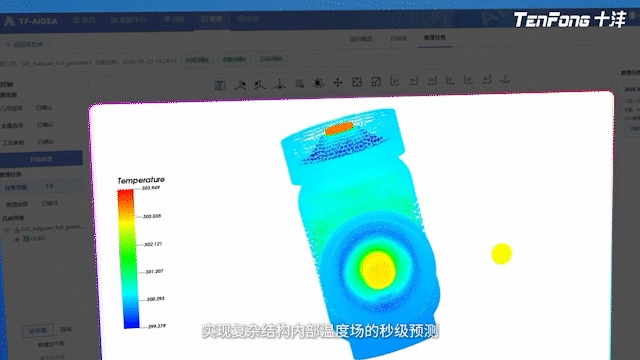Open the 推理任务 tab
Screen dimensions: 640x360
[x=435, y=38]
